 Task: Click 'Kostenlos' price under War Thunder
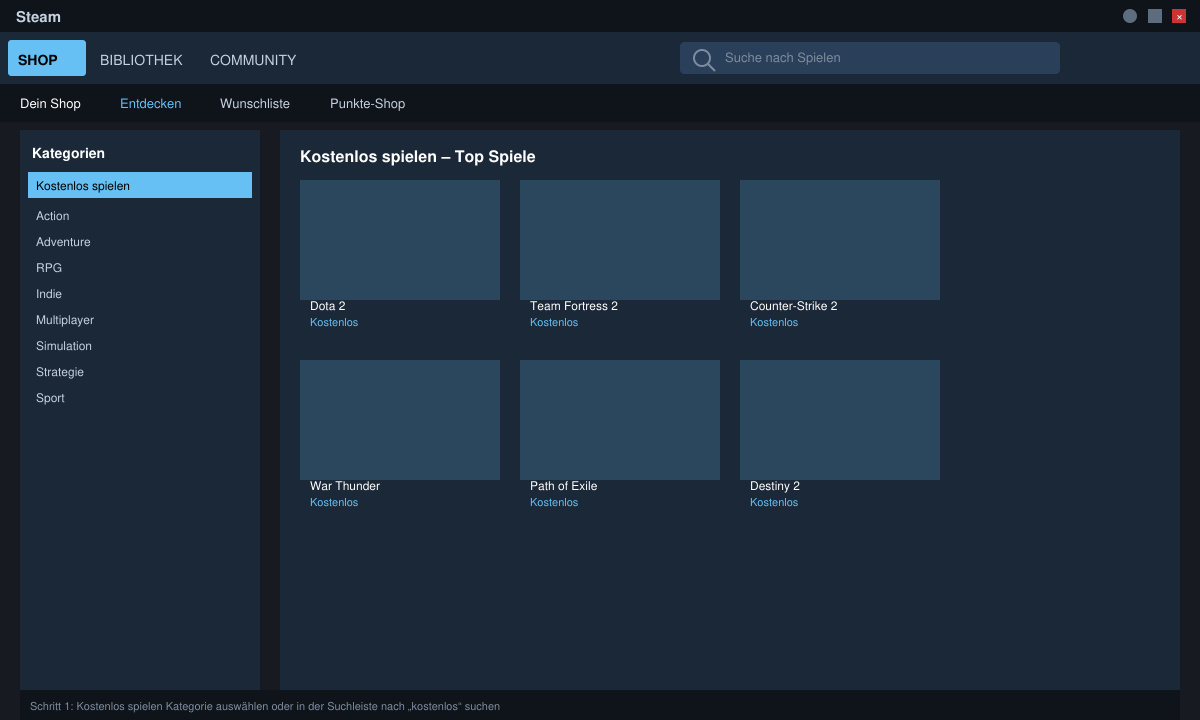[334, 502]
